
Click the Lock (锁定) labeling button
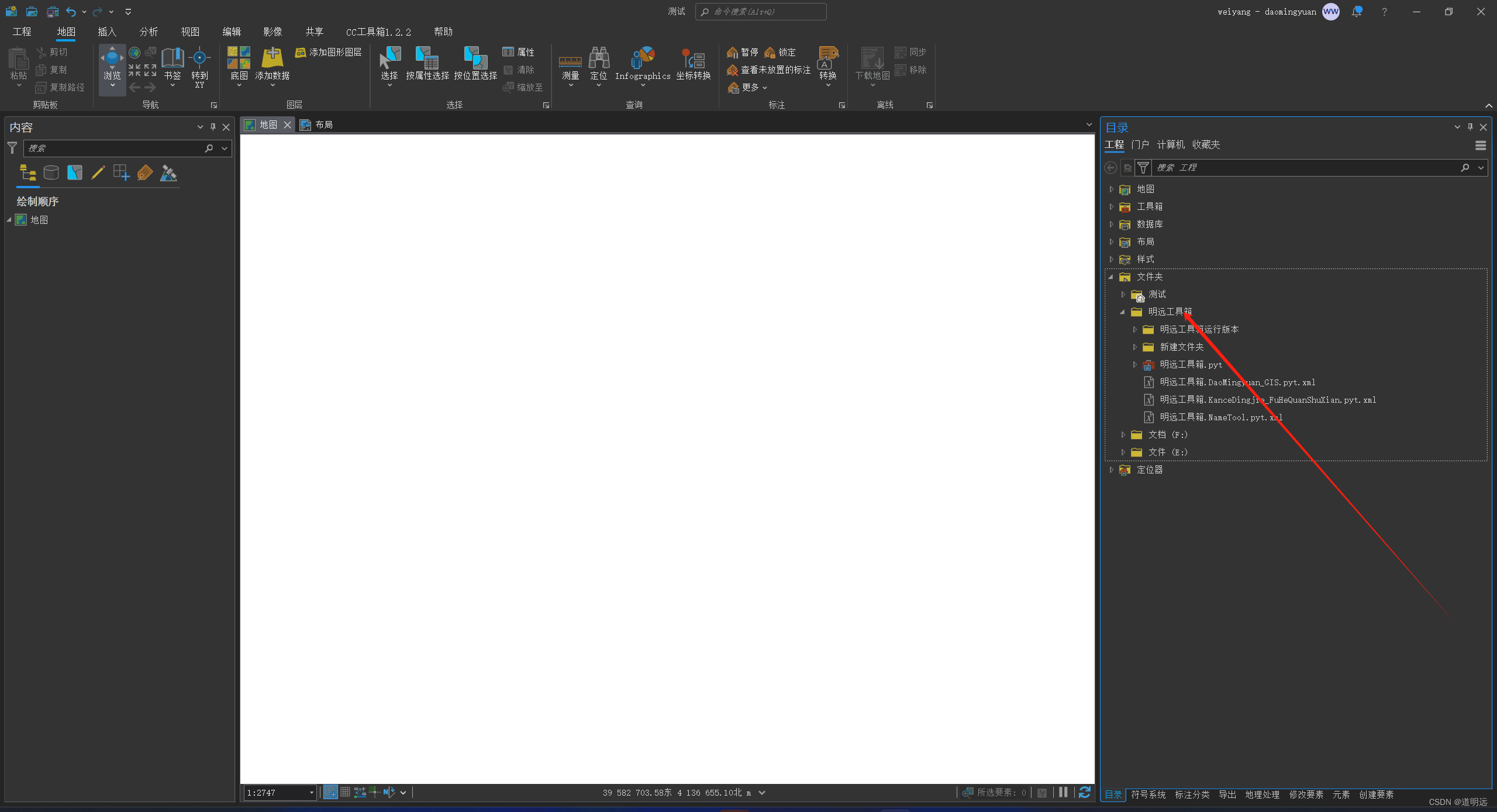[780, 53]
